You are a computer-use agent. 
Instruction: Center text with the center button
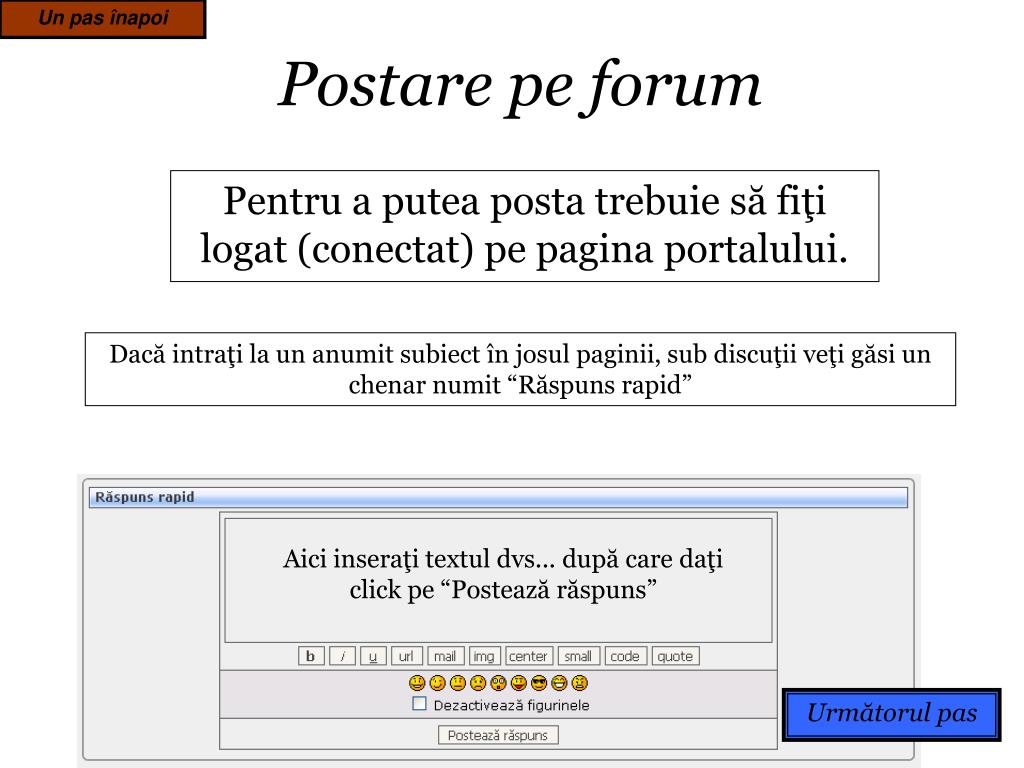(529, 656)
